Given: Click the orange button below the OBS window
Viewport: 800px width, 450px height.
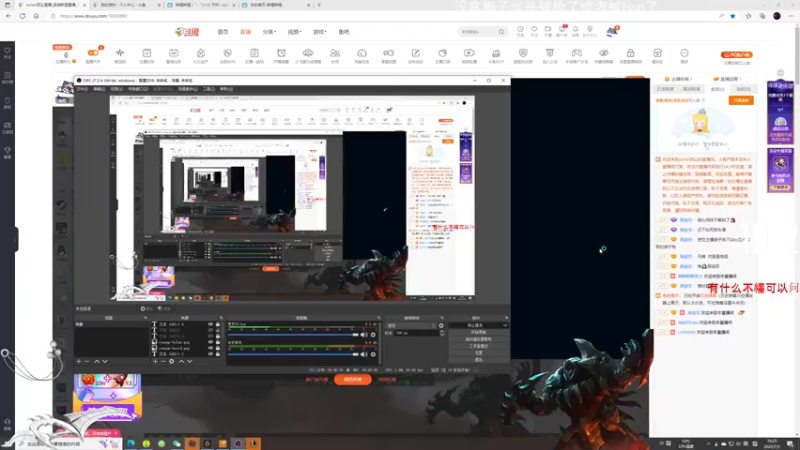Looking at the screenshot, I should tap(353, 380).
